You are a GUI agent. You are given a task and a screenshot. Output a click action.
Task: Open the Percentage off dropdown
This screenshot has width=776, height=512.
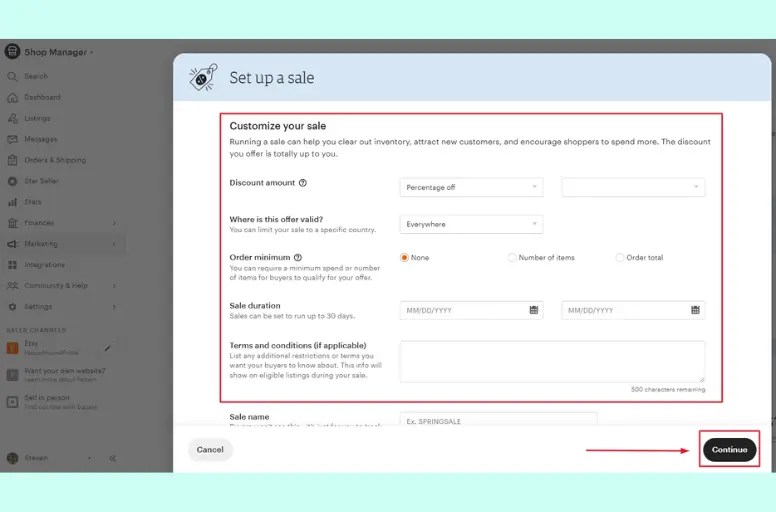click(x=471, y=187)
